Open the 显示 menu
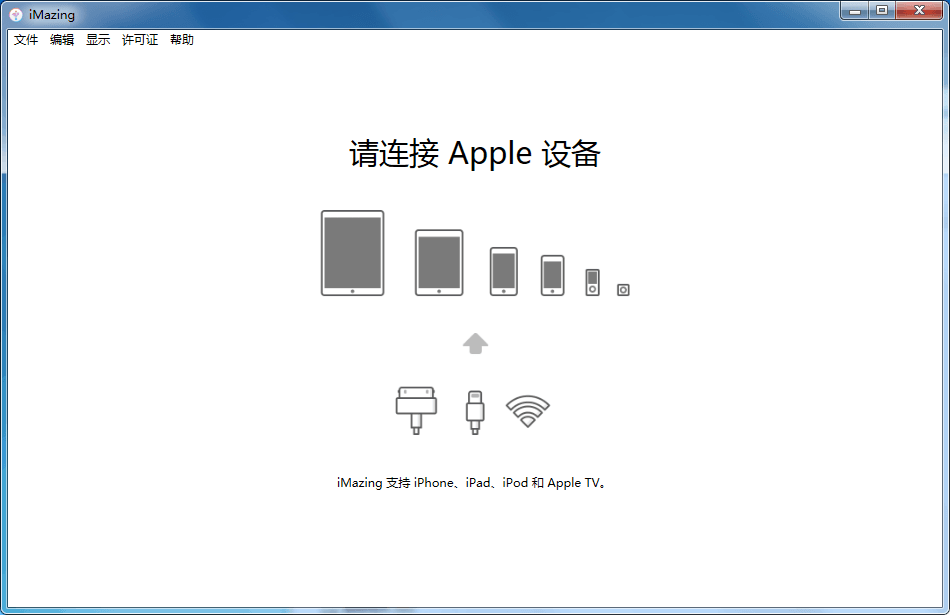Image resolution: width=950 pixels, height=615 pixels. pyautogui.click(x=97, y=40)
